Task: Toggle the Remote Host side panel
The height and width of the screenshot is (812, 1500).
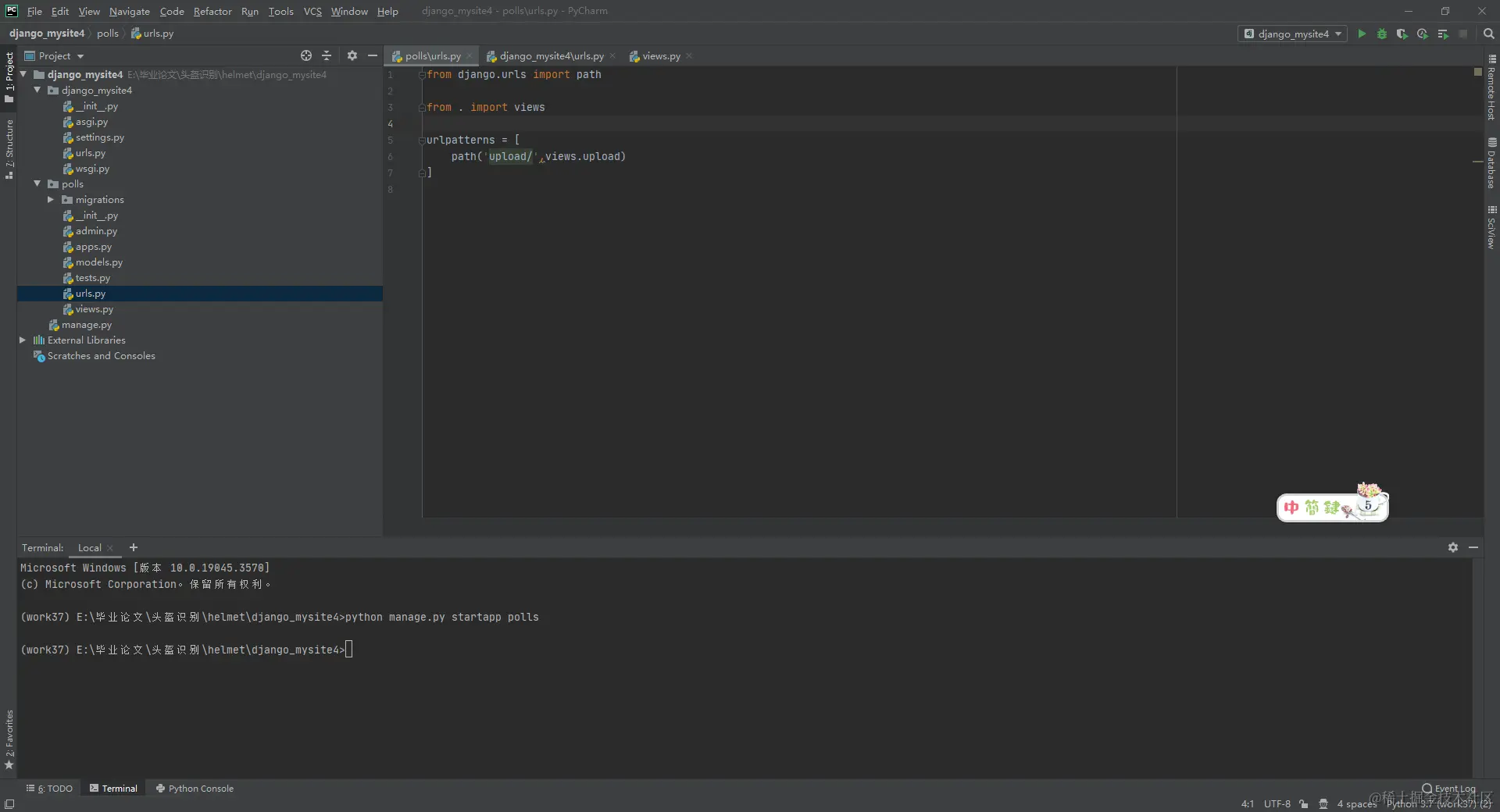Action: coord(1491,87)
